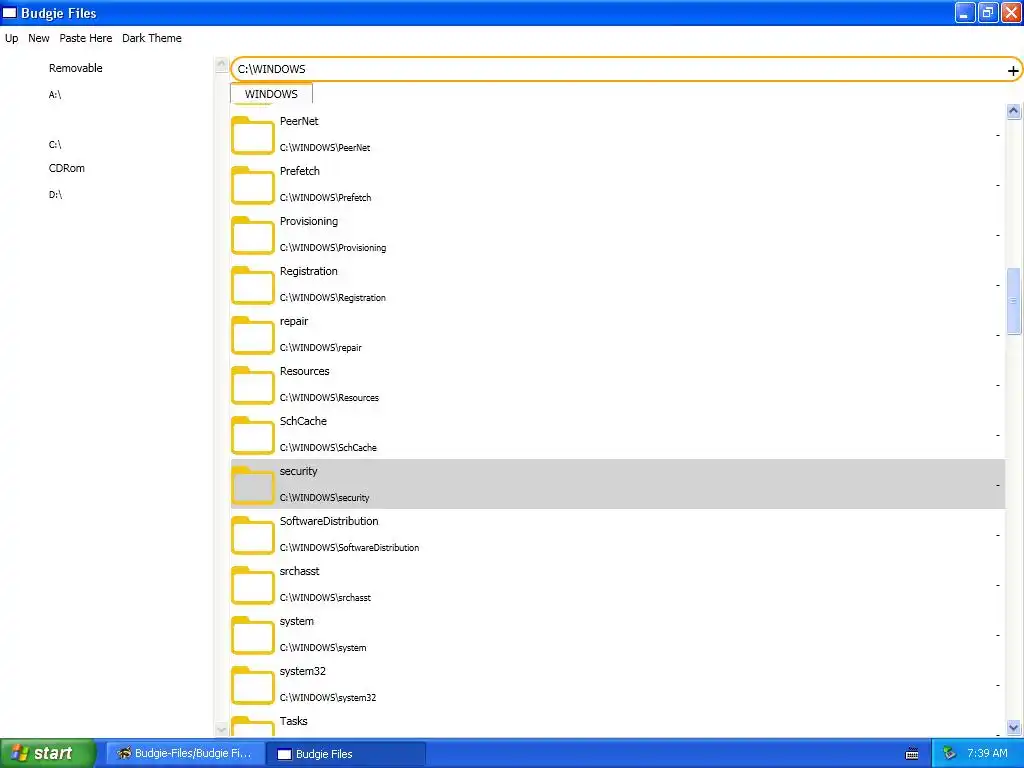Click the path text C:\WINDOWS\Prefetch
1024x768 pixels.
[x=325, y=197]
